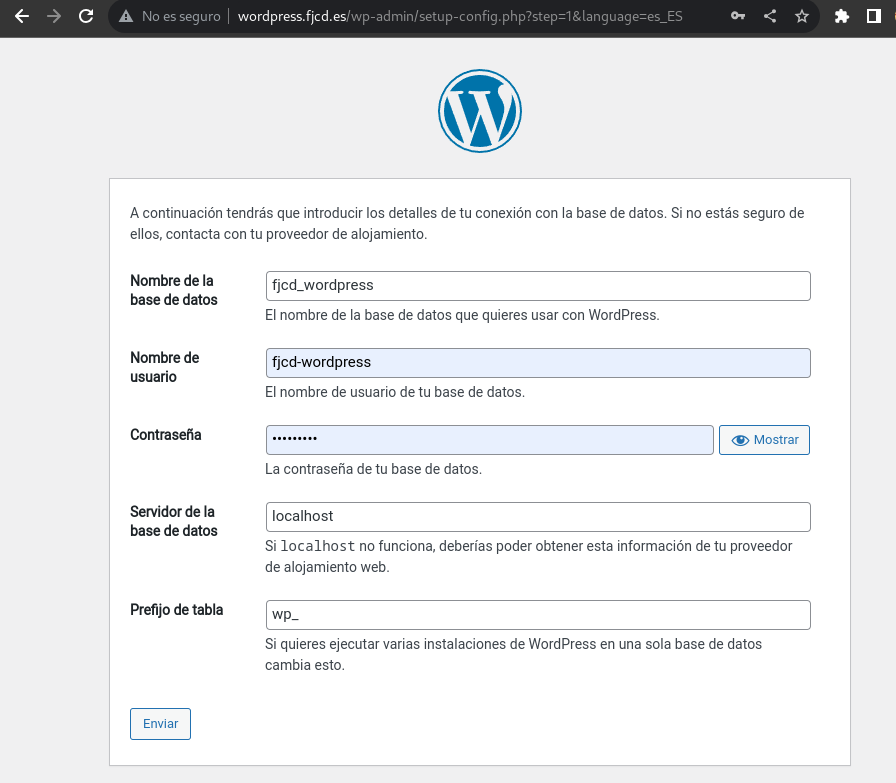
Task: Click the 'Prefijo de tabla' label
Action: coord(177,610)
